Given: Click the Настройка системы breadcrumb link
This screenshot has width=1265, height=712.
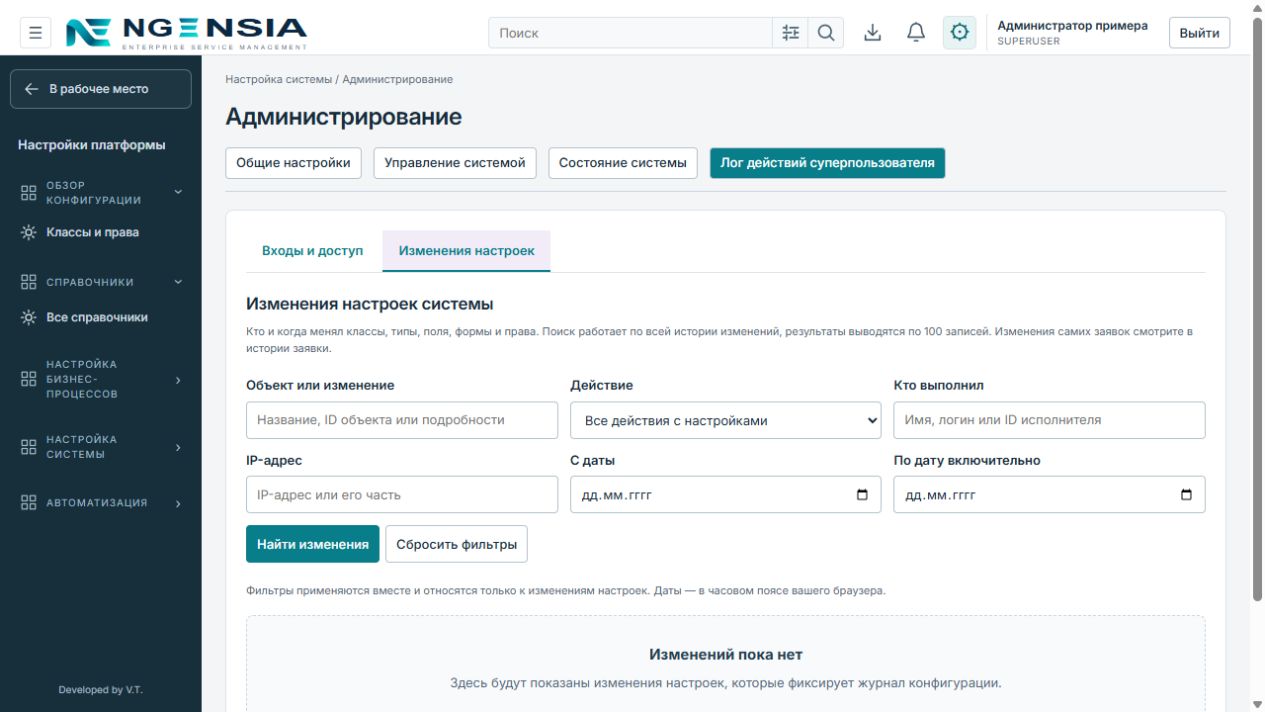Looking at the screenshot, I should tap(278, 79).
